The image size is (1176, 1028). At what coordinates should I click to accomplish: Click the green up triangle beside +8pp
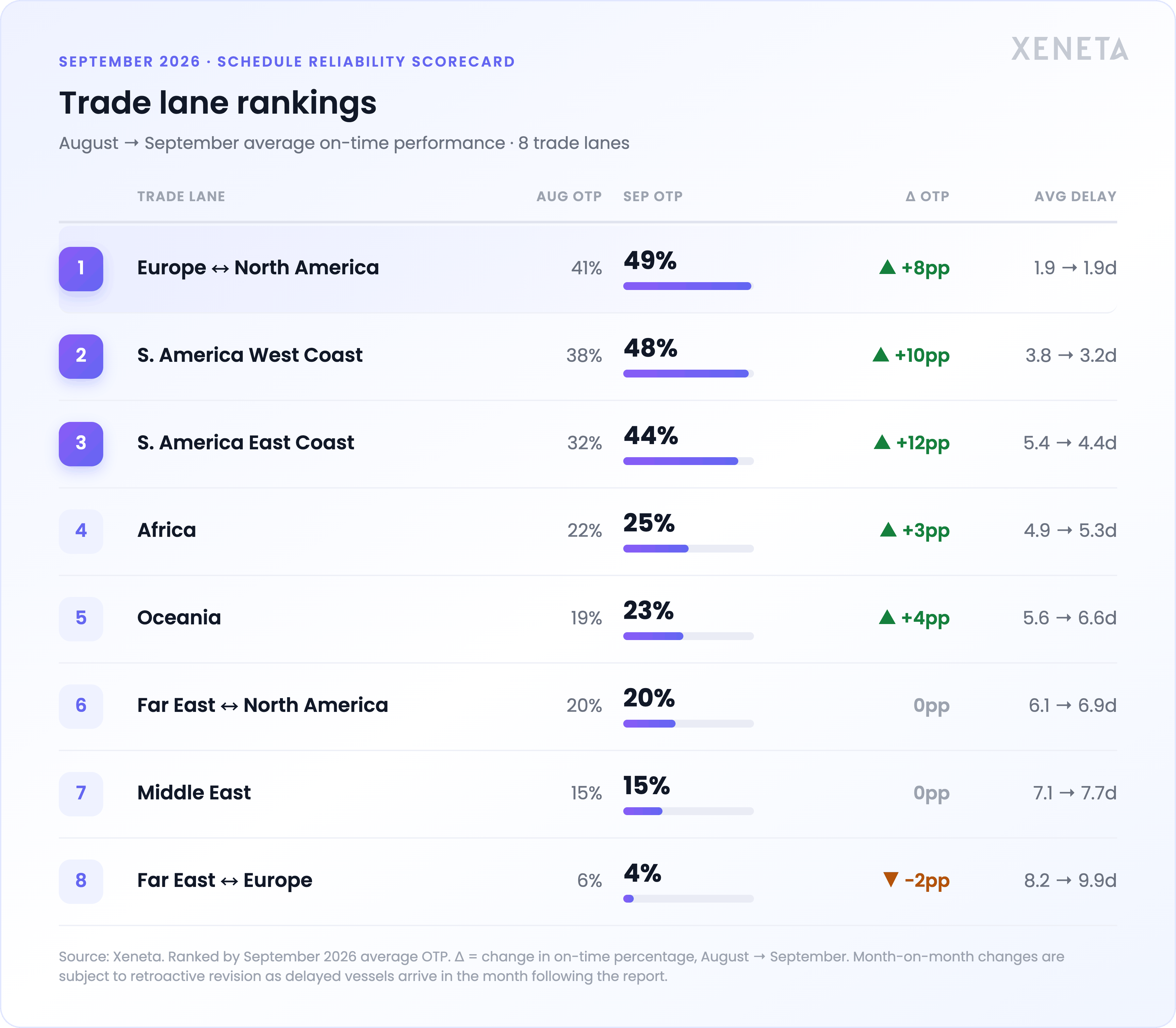coord(887,267)
